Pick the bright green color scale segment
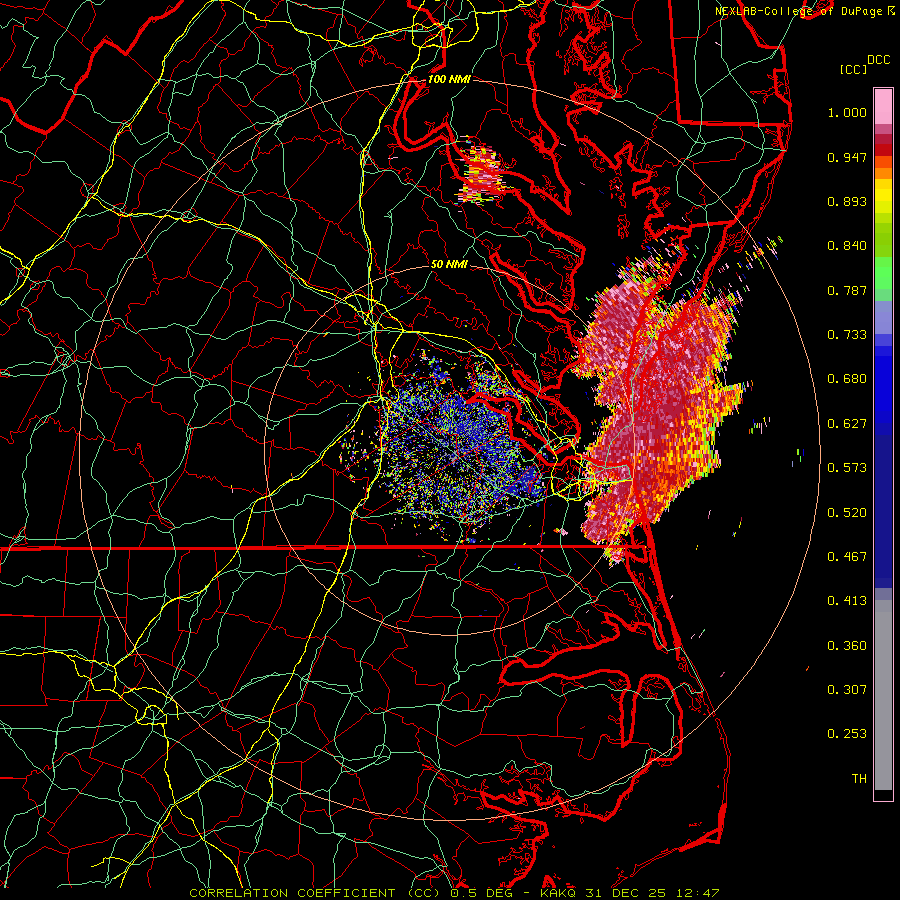This screenshot has height=900, width=900. coord(883,272)
